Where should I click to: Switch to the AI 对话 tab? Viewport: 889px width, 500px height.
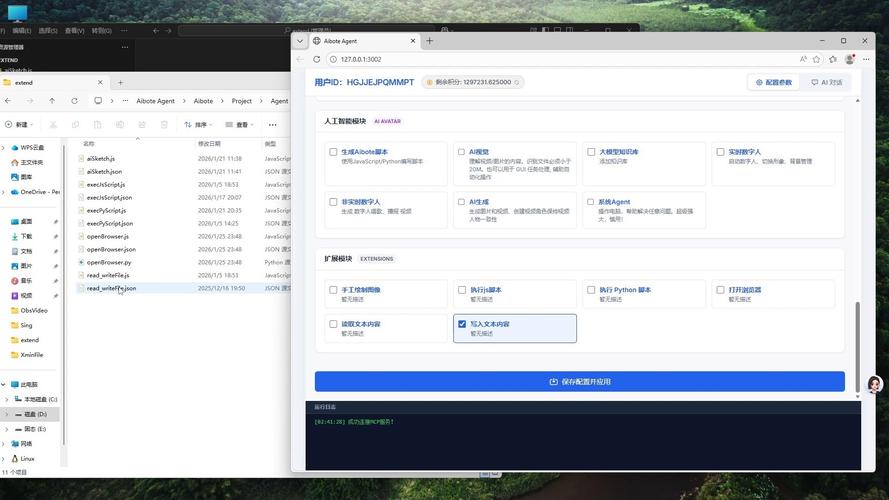[826, 82]
